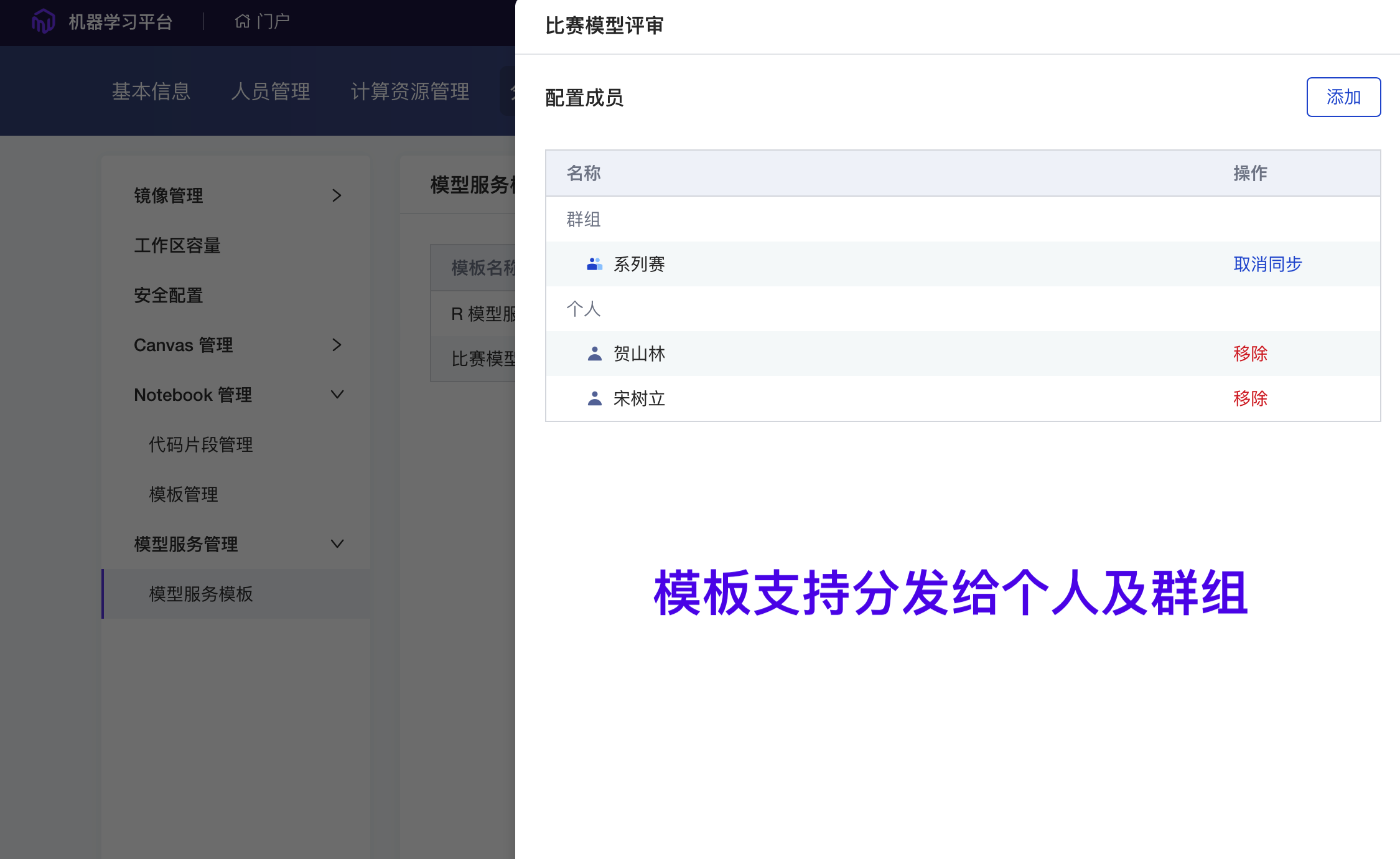
Task: Remove member 贺山林
Action: (1249, 354)
